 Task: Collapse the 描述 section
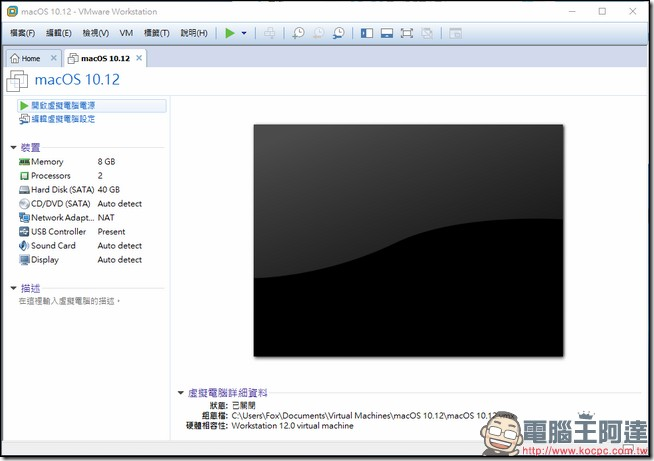(x=13, y=288)
